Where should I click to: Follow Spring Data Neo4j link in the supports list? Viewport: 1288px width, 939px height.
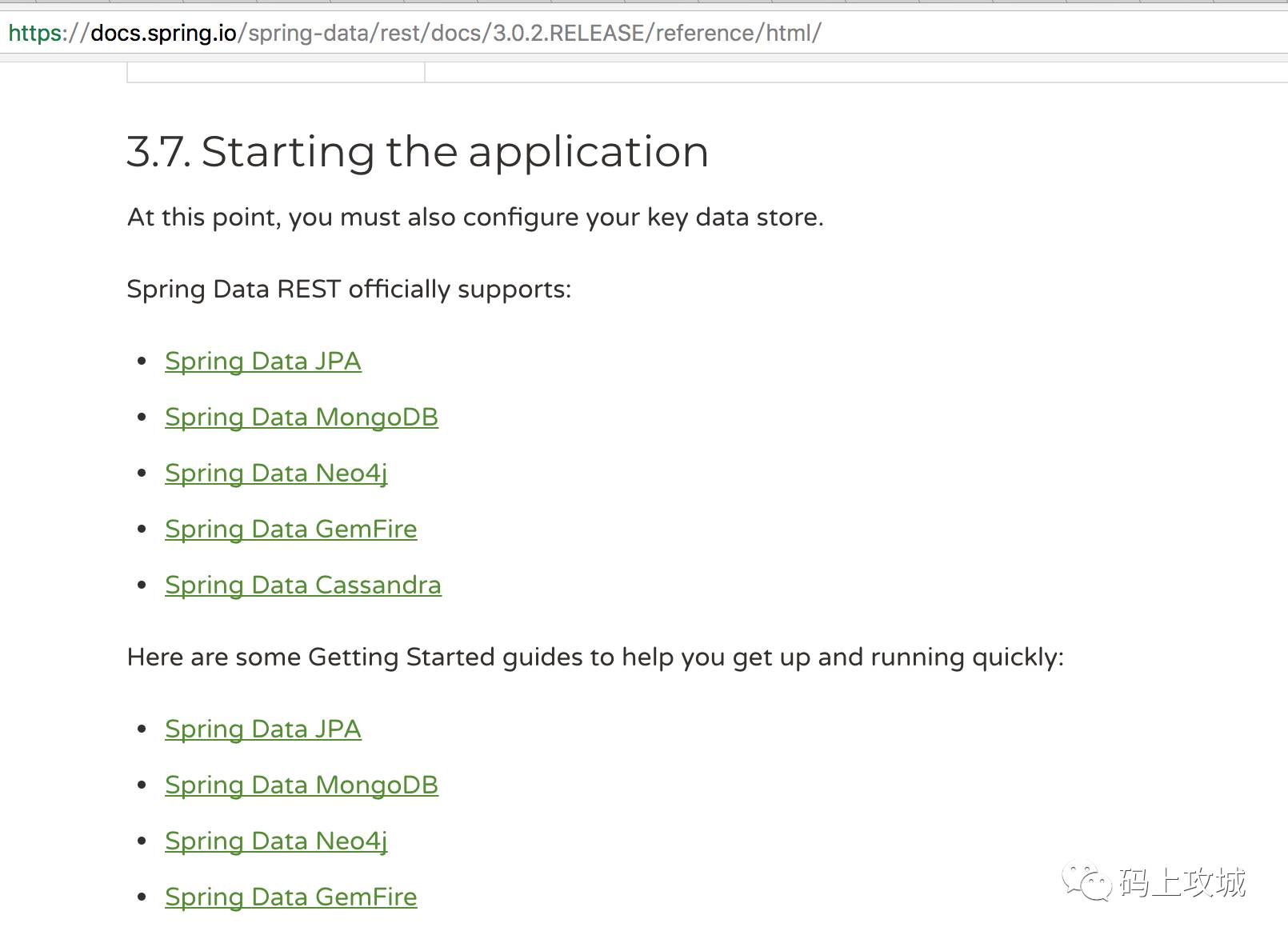[276, 473]
